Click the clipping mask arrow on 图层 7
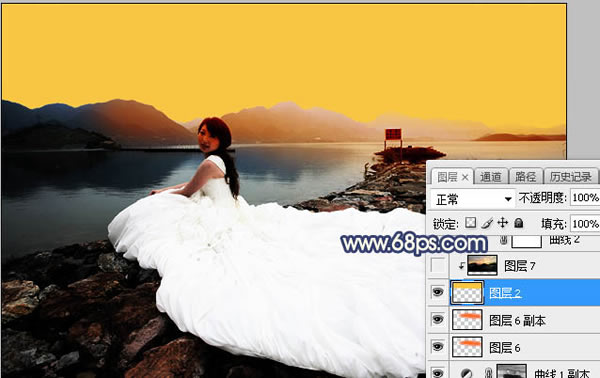Viewport: 600px width, 378px height. tap(462, 265)
